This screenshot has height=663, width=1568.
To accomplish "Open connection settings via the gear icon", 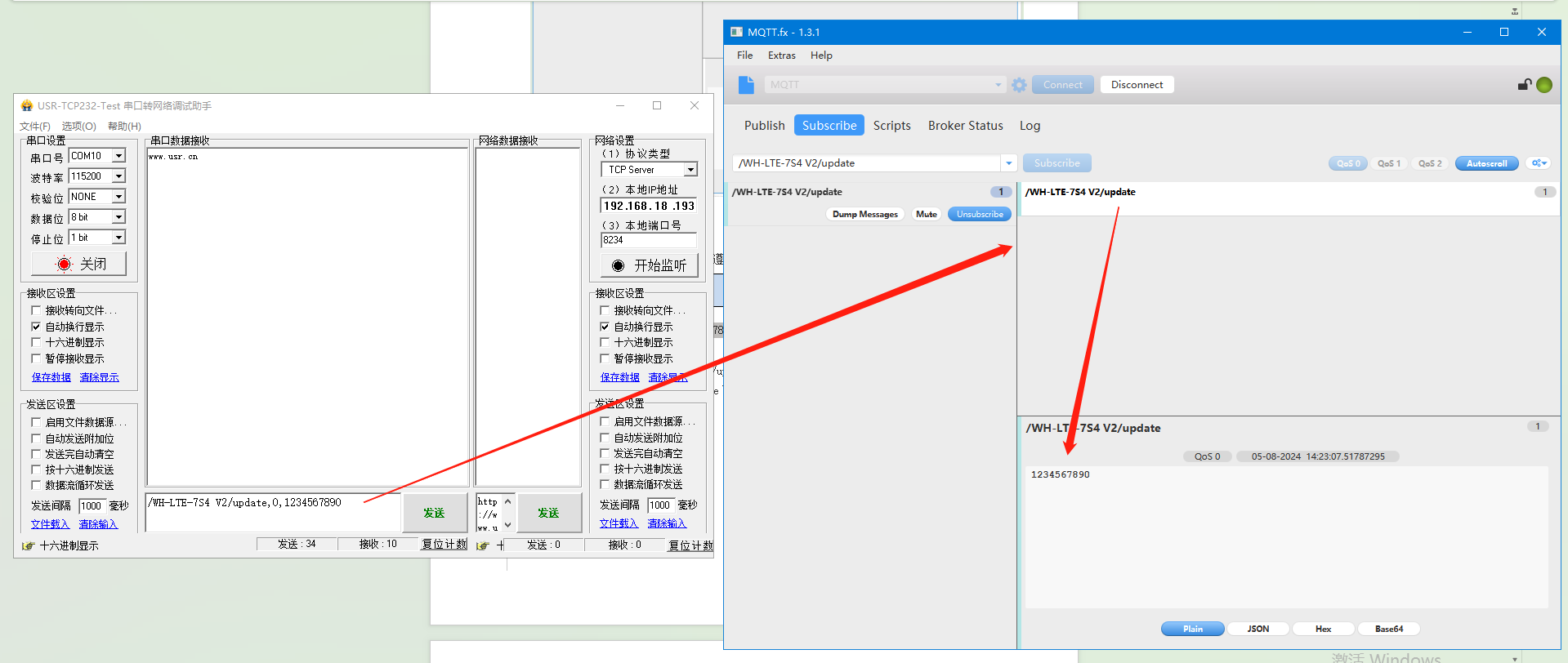I will [1019, 85].
